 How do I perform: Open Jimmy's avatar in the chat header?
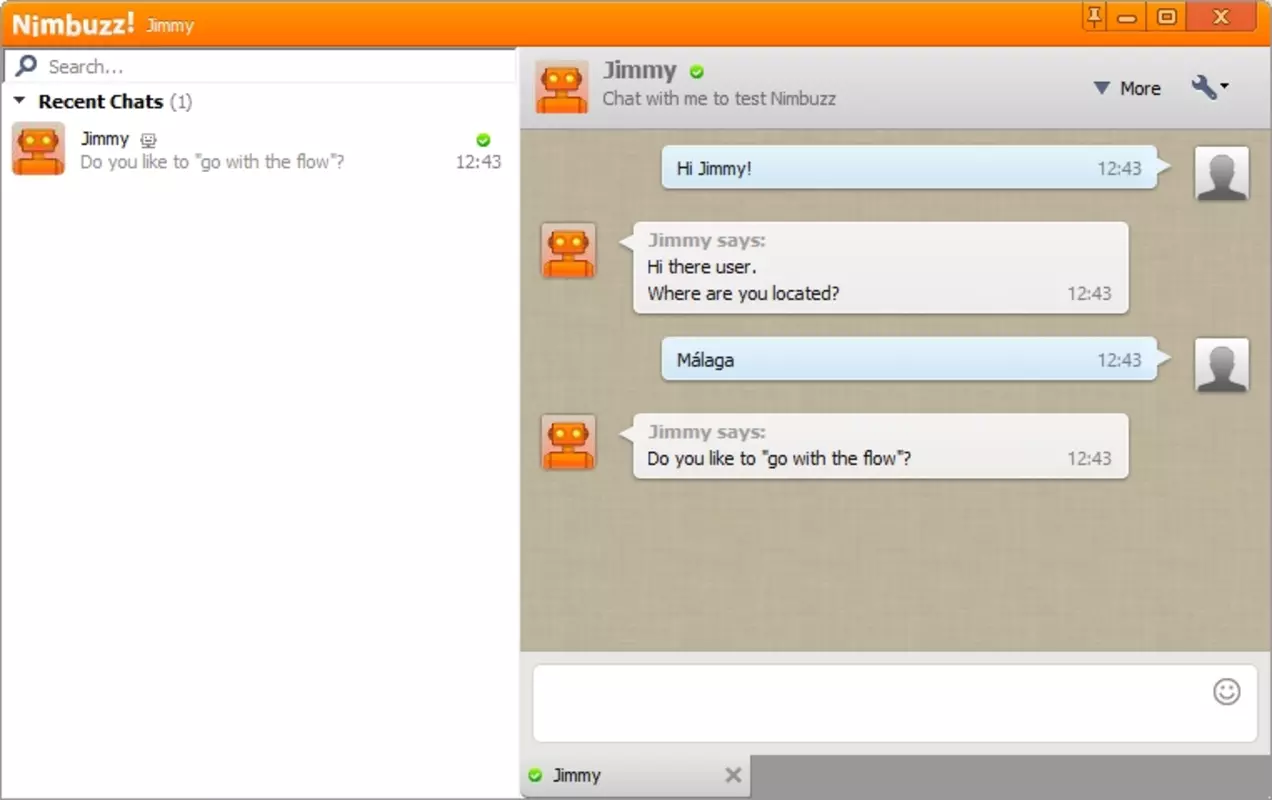tap(561, 86)
